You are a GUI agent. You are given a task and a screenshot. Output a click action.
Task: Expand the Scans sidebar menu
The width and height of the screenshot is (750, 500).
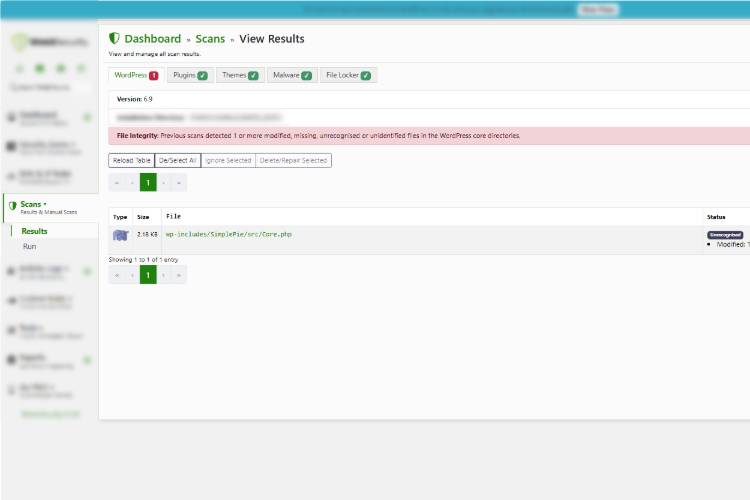34,204
